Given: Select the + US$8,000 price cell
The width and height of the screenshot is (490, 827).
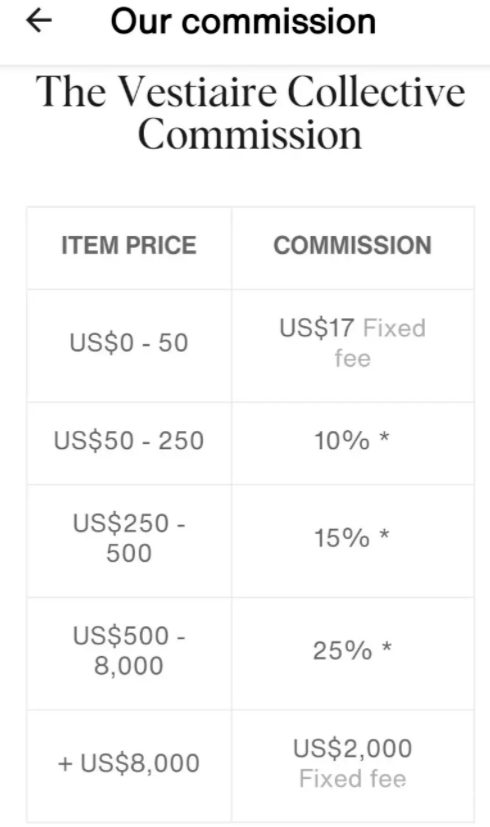Looking at the screenshot, I should coord(129,763).
